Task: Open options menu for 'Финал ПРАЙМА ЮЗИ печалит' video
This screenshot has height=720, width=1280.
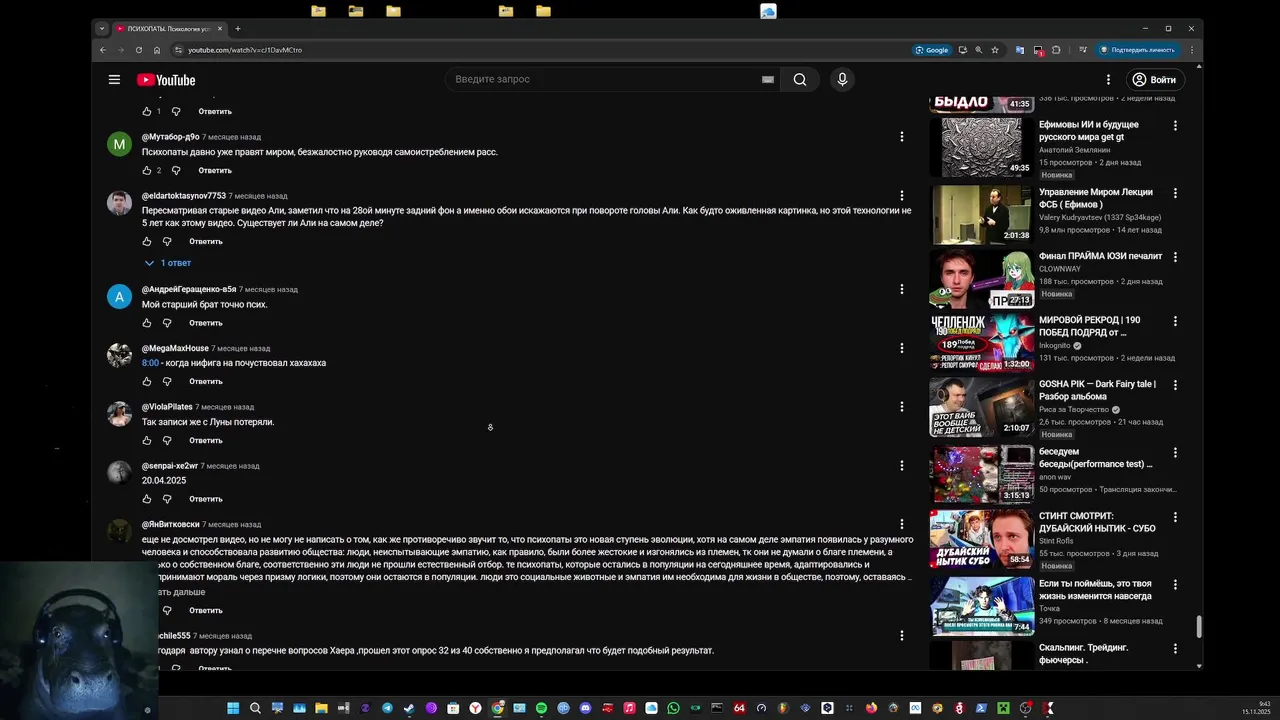Action: click(1175, 257)
